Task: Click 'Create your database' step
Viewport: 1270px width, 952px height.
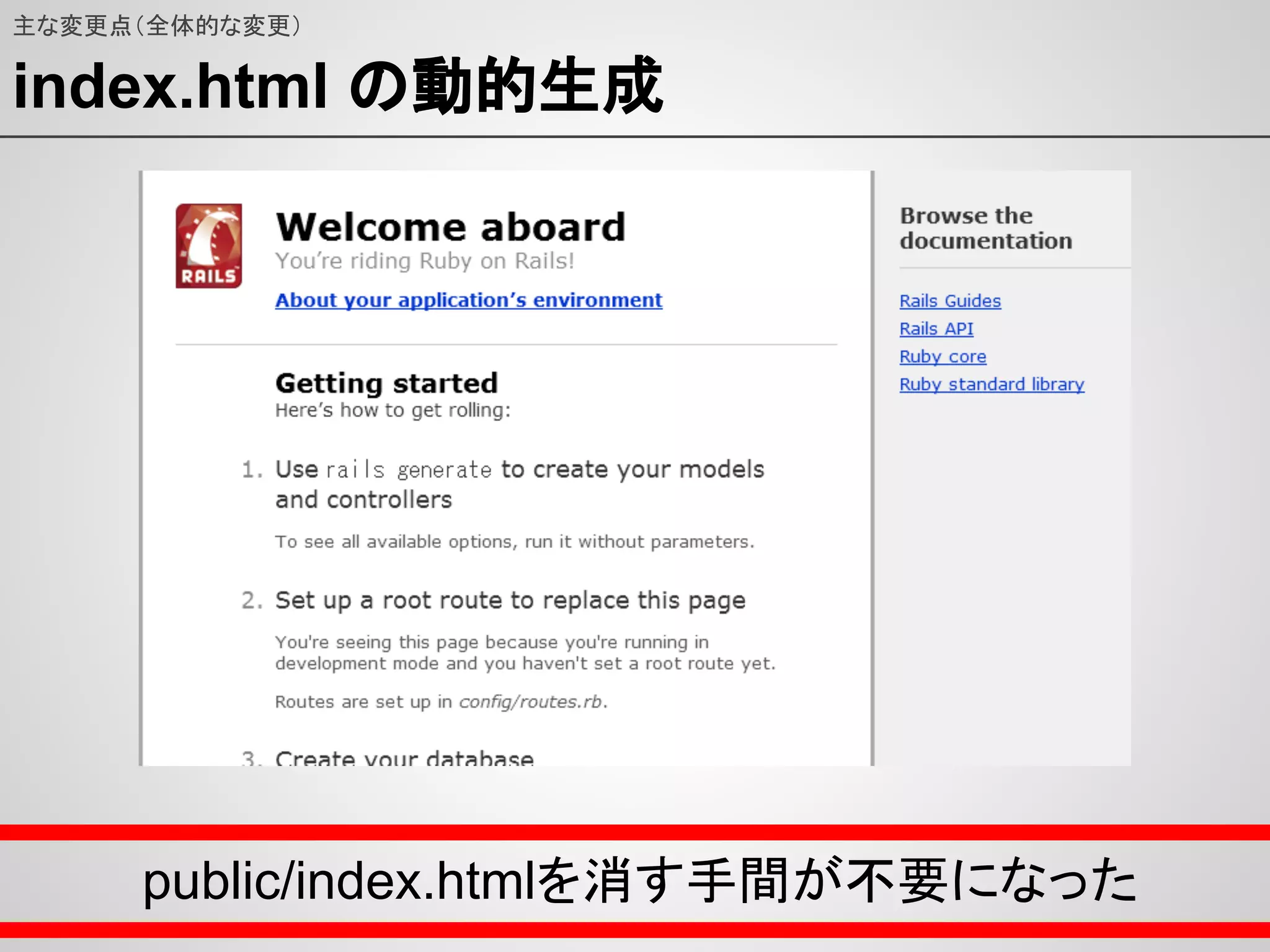Action: [x=404, y=757]
